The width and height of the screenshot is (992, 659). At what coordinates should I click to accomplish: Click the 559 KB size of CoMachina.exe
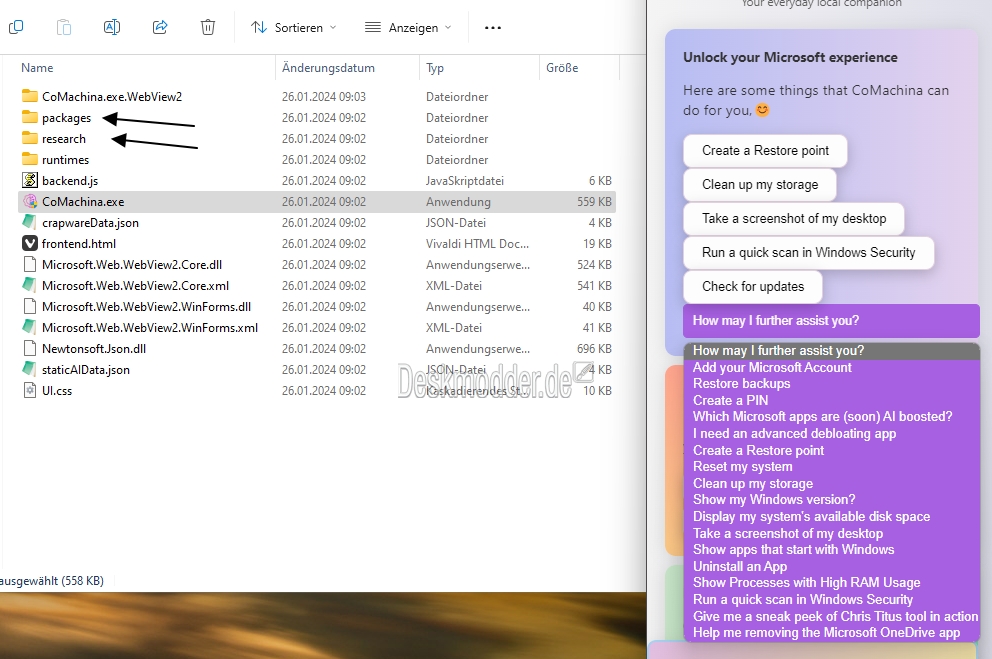pyautogui.click(x=594, y=202)
